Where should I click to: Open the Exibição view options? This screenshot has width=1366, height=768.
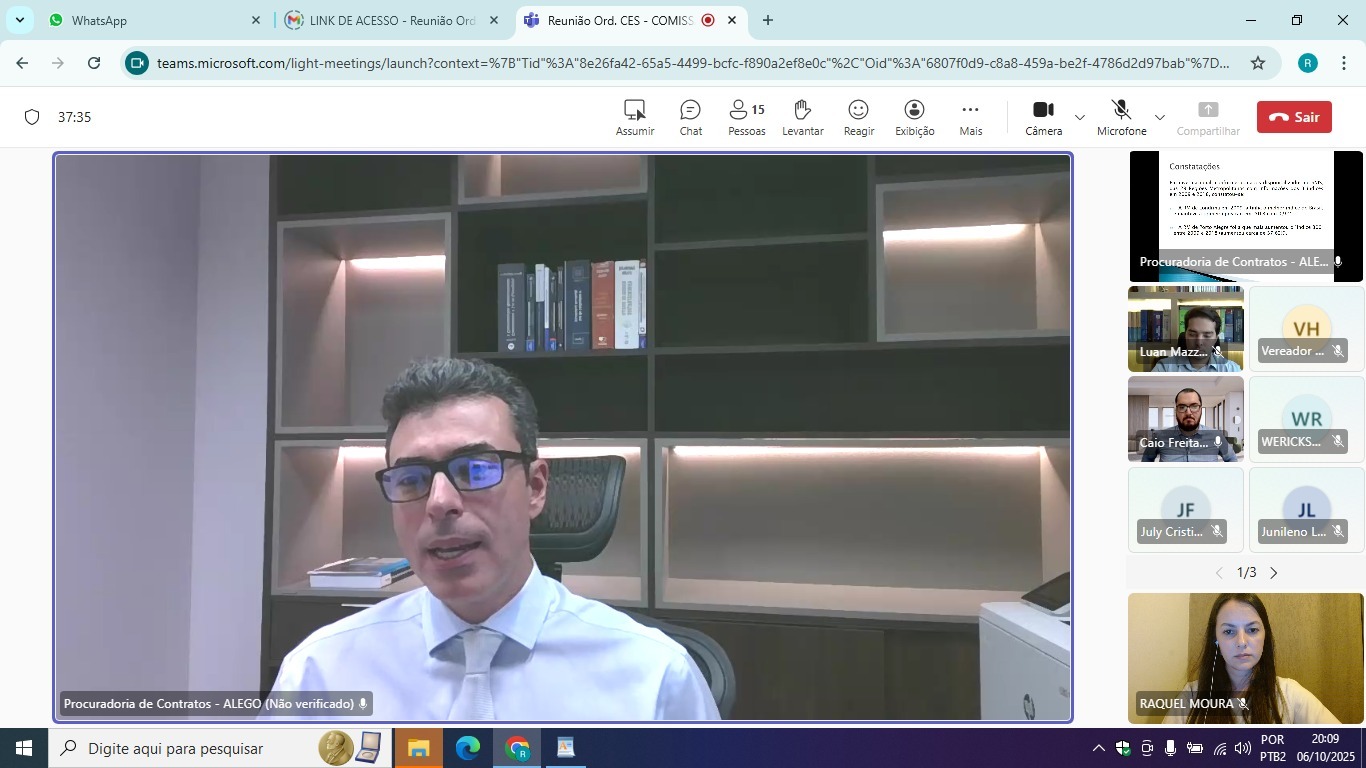914,116
